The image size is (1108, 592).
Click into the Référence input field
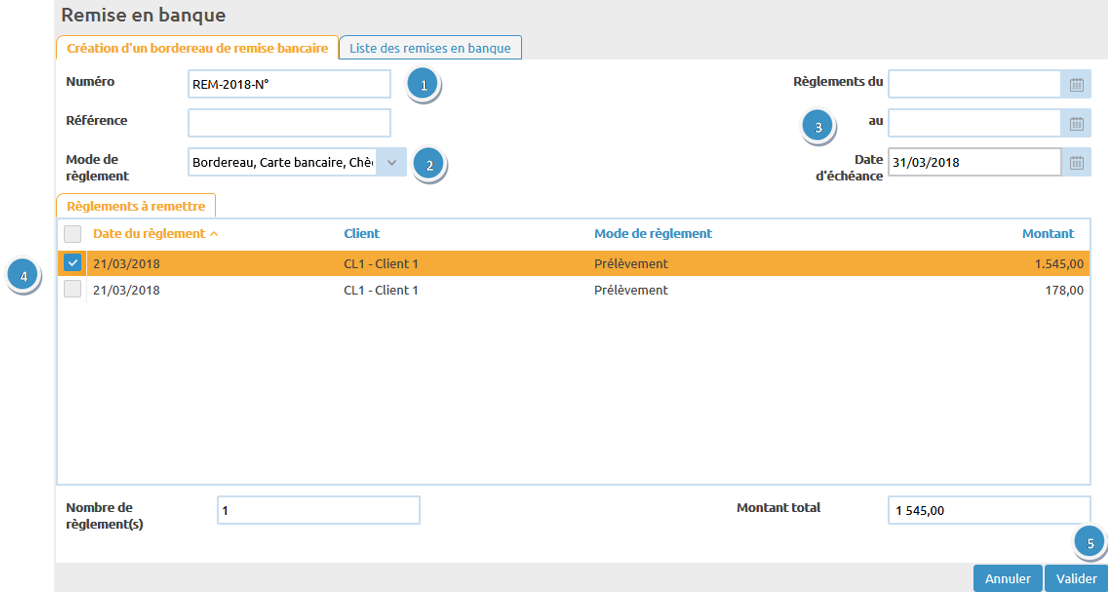point(289,123)
